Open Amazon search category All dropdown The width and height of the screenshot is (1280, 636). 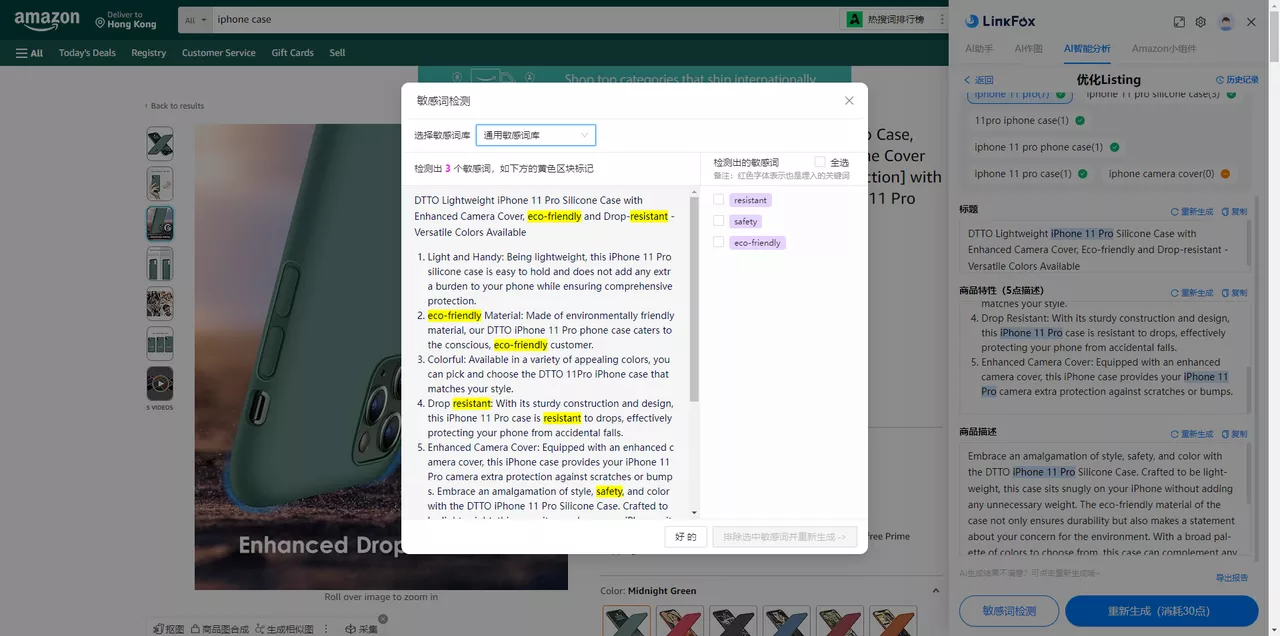(197, 19)
